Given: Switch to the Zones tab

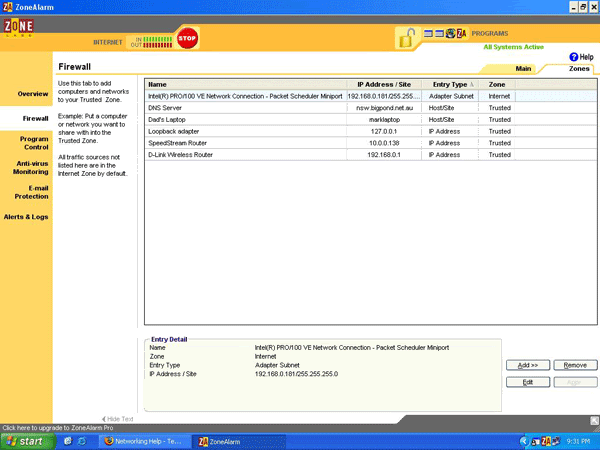Looking at the screenshot, I should click(x=579, y=69).
